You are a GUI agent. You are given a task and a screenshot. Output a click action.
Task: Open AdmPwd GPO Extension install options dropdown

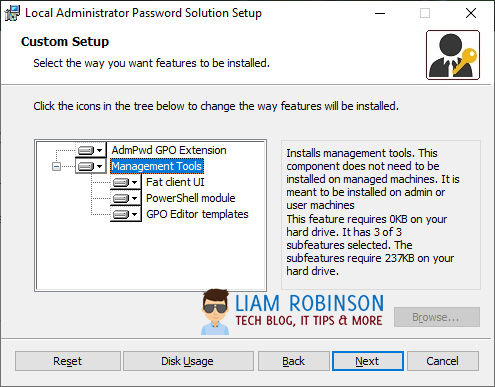(x=91, y=150)
